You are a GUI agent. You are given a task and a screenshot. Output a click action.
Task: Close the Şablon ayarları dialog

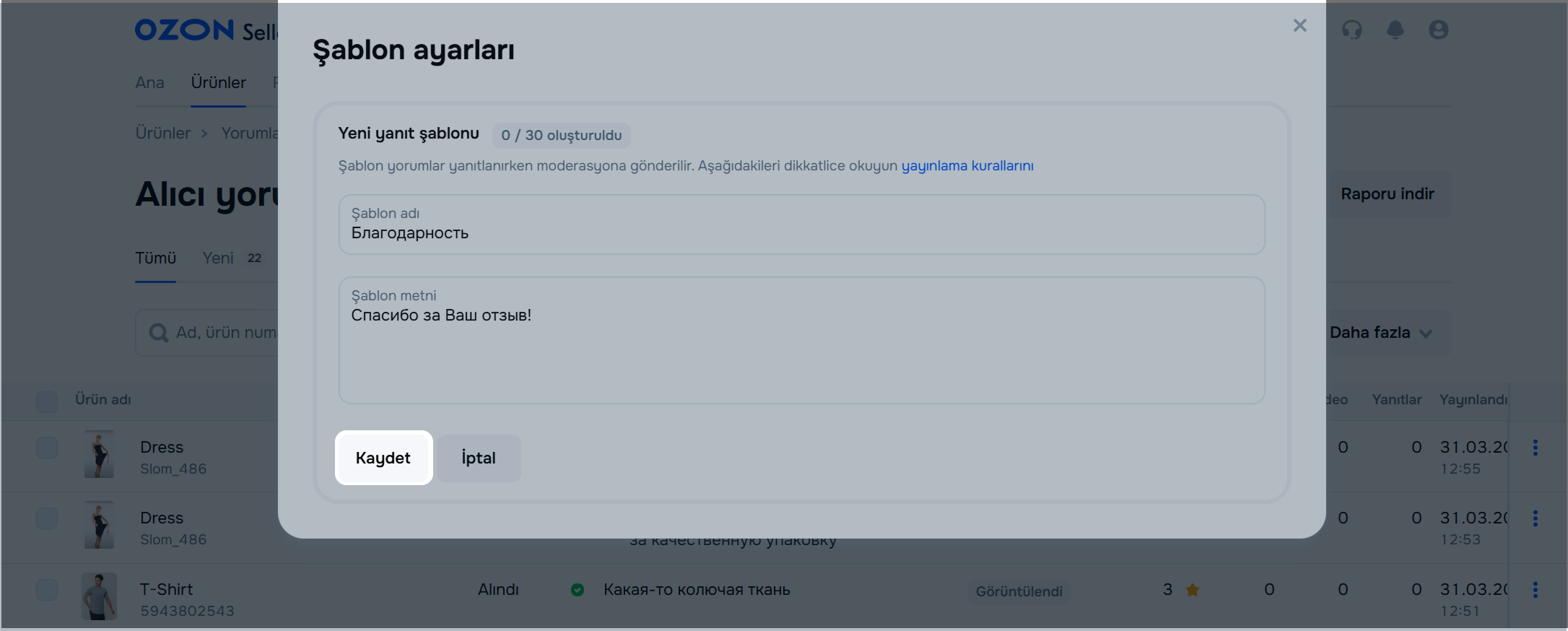click(1299, 26)
